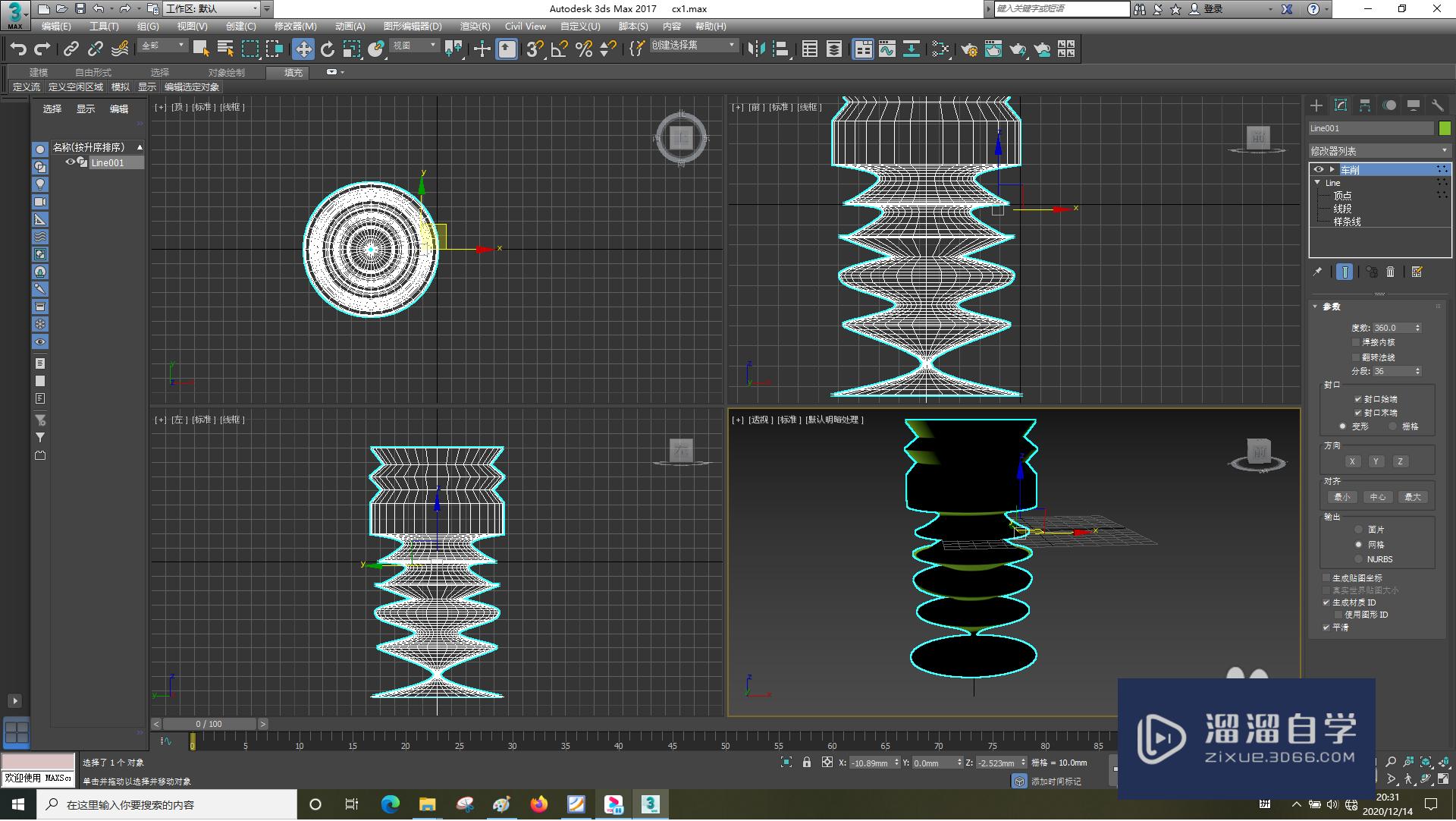The height and width of the screenshot is (821, 1456).
Task: Toggle the Percent Snap icon
Action: pos(584,49)
